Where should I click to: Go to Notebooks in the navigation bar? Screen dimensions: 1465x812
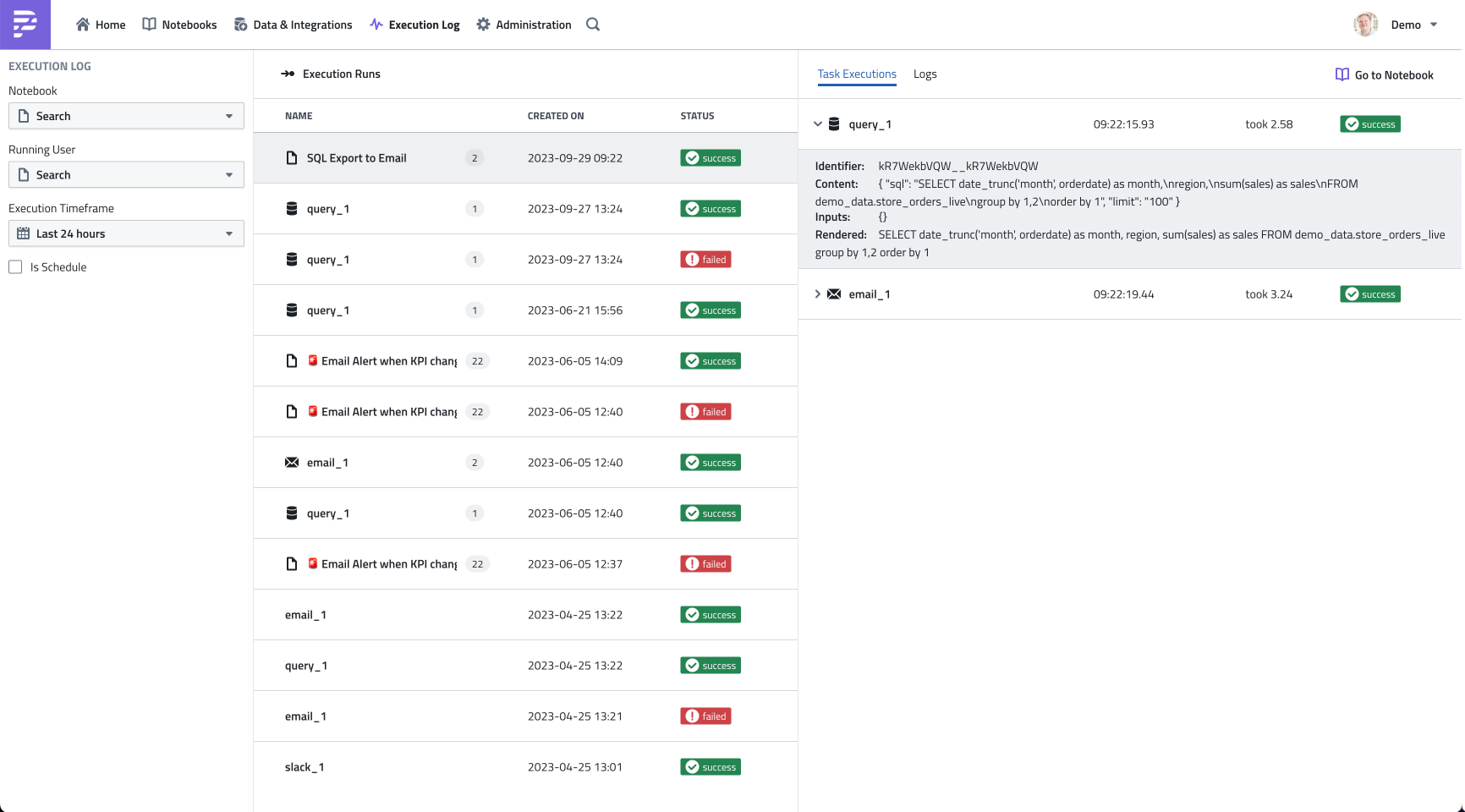pos(179,25)
